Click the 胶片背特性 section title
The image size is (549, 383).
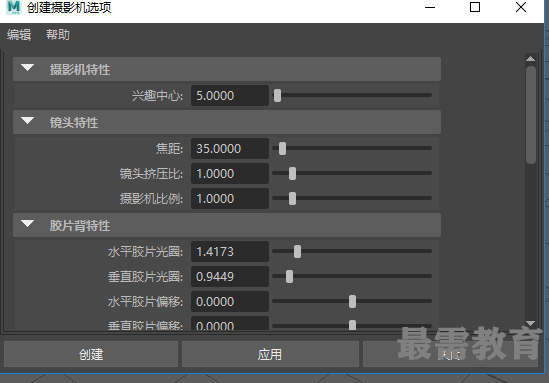click(x=80, y=226)
